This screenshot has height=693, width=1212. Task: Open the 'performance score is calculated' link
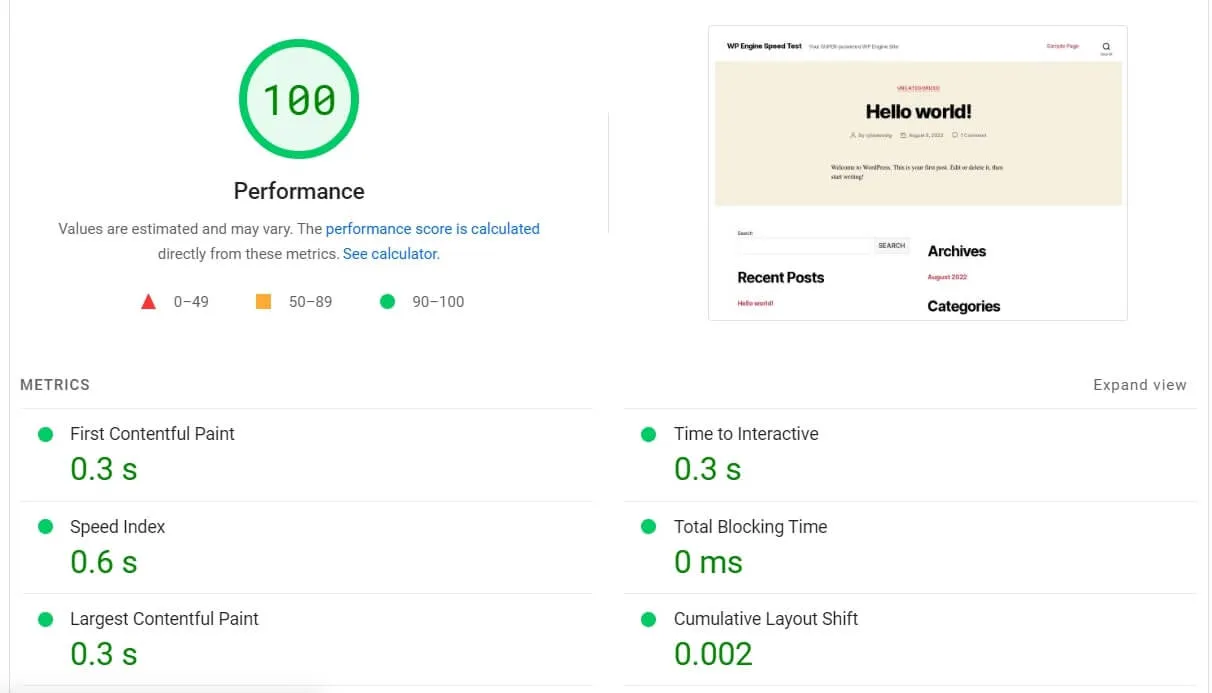pos(432,229)
